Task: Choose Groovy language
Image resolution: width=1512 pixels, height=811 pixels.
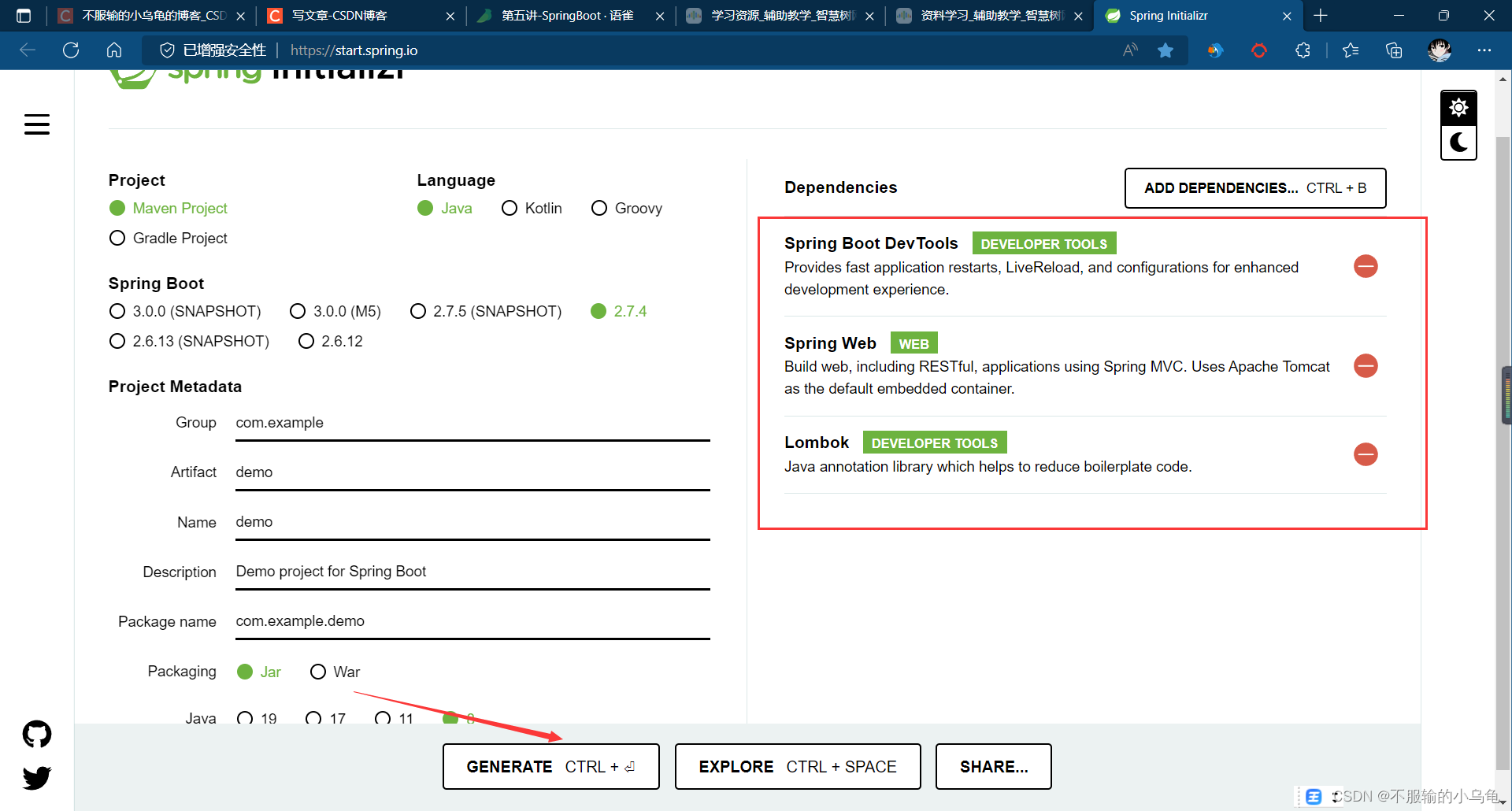Action: (627, 208)
